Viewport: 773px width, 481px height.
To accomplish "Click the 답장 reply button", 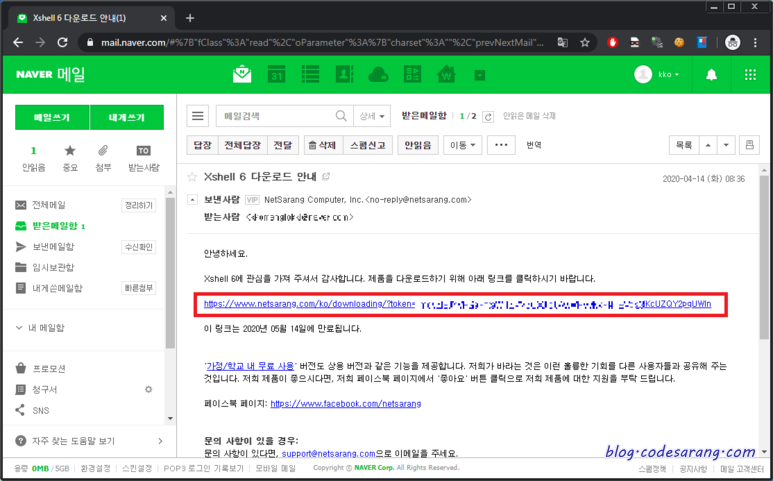I will tap(203, 145).
